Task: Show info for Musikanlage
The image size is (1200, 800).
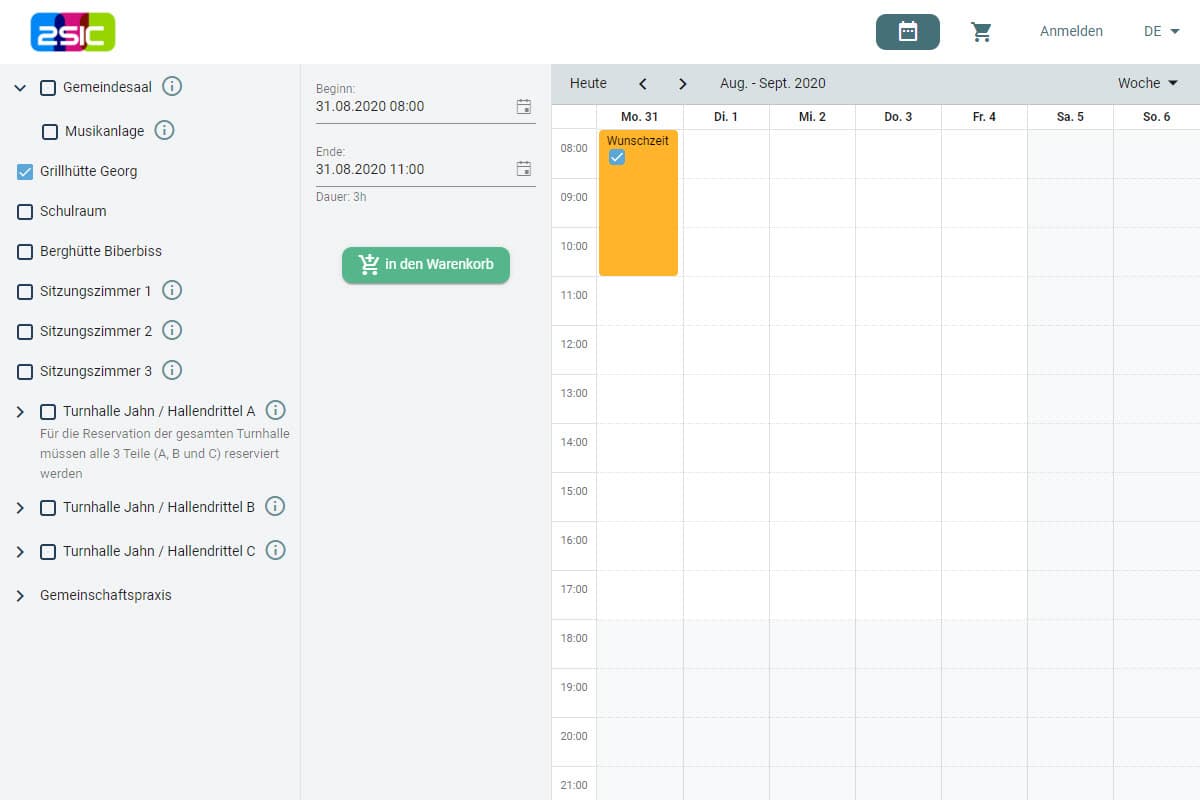Action: pyautogui.click(x=165, y=131)
